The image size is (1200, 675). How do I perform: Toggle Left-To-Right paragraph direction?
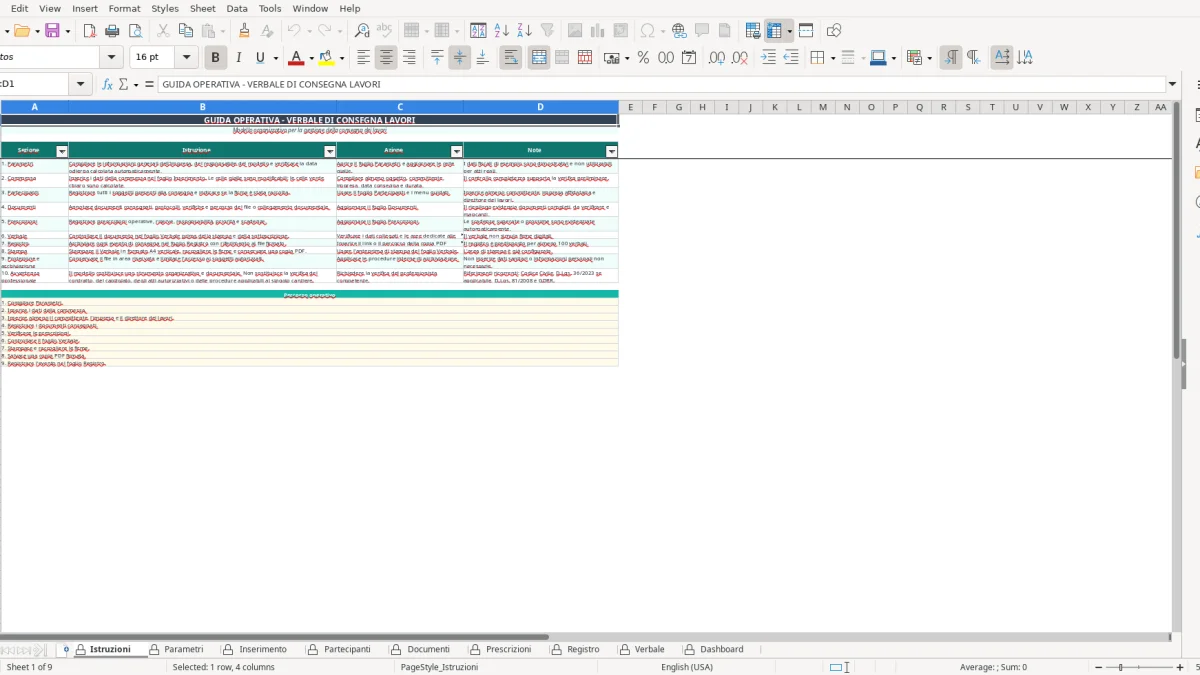tap(951, 58)
